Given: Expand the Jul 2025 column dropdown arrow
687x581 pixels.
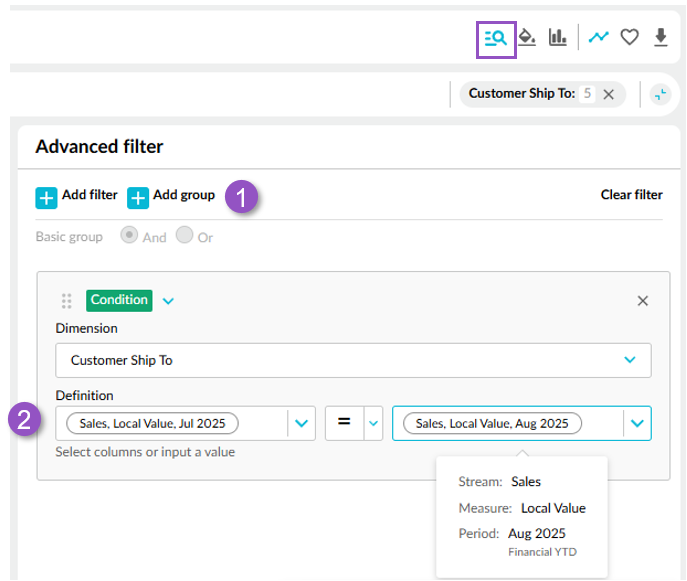Looking at the screenshot, I should (301, 423).
